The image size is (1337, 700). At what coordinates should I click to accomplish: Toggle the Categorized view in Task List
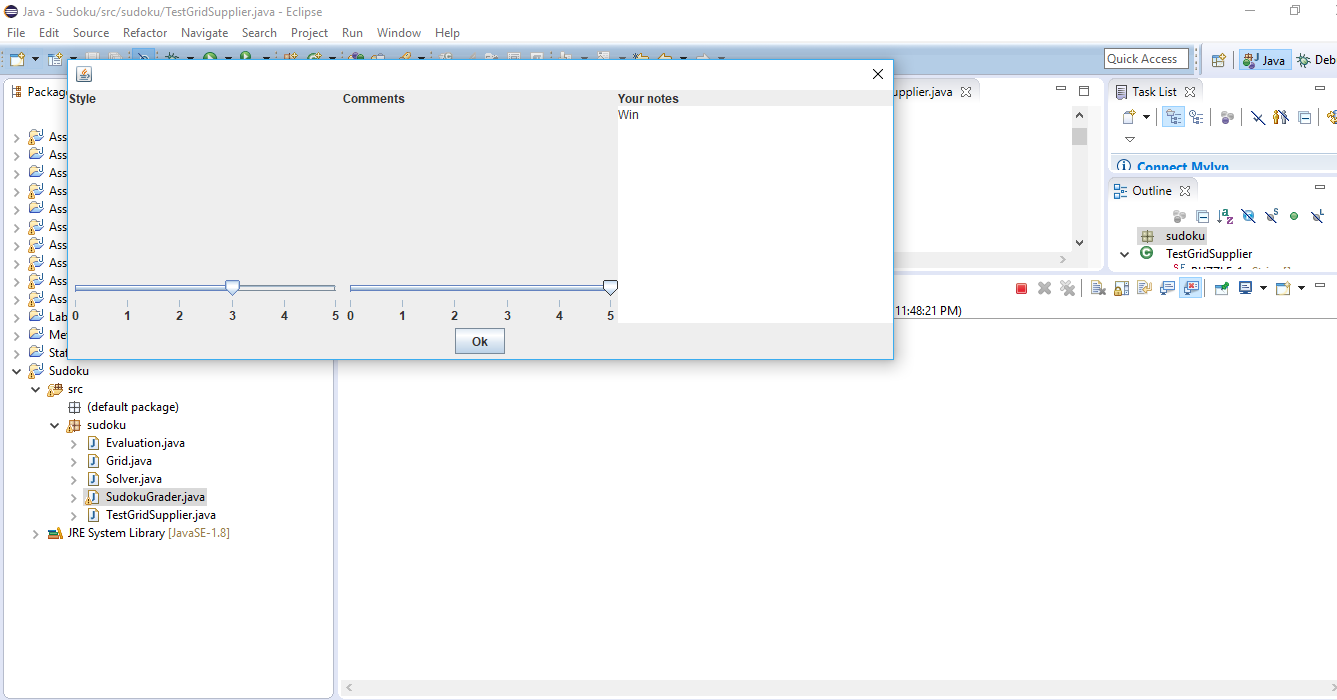tap(1173, 117)
